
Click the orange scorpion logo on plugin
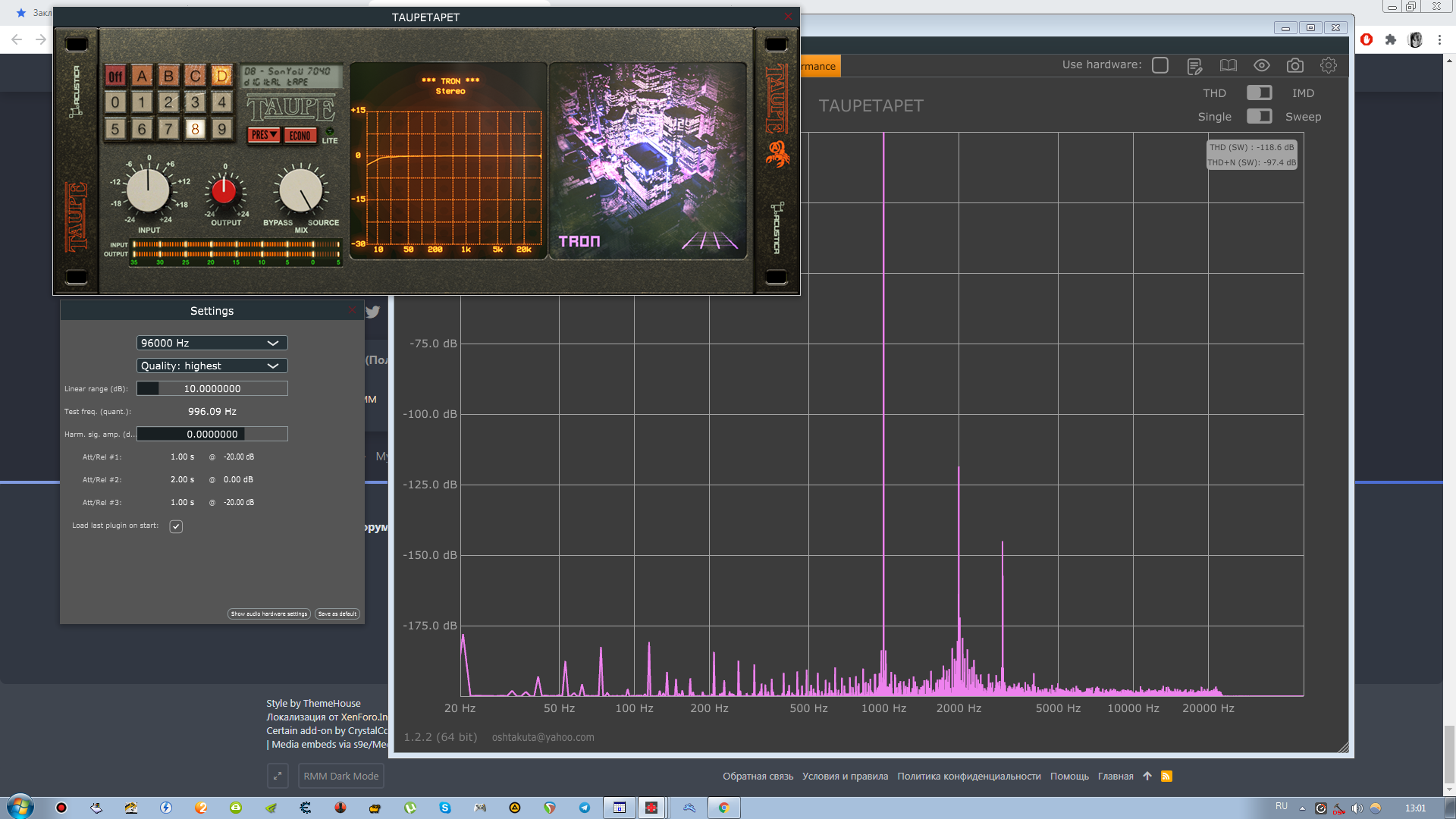[777, 154]
